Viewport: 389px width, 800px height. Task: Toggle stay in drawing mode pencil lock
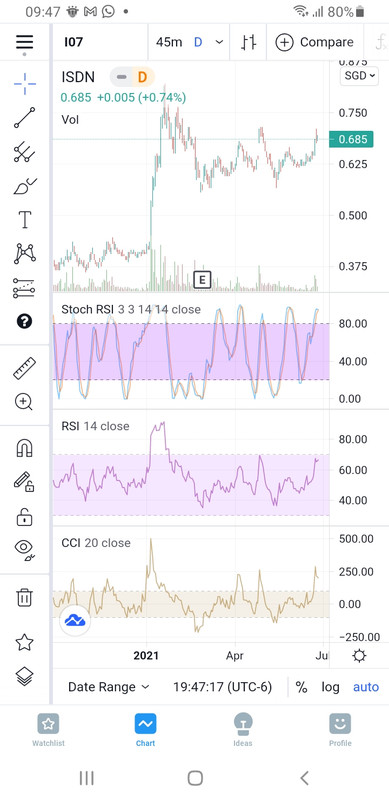[x=25, y=482]
